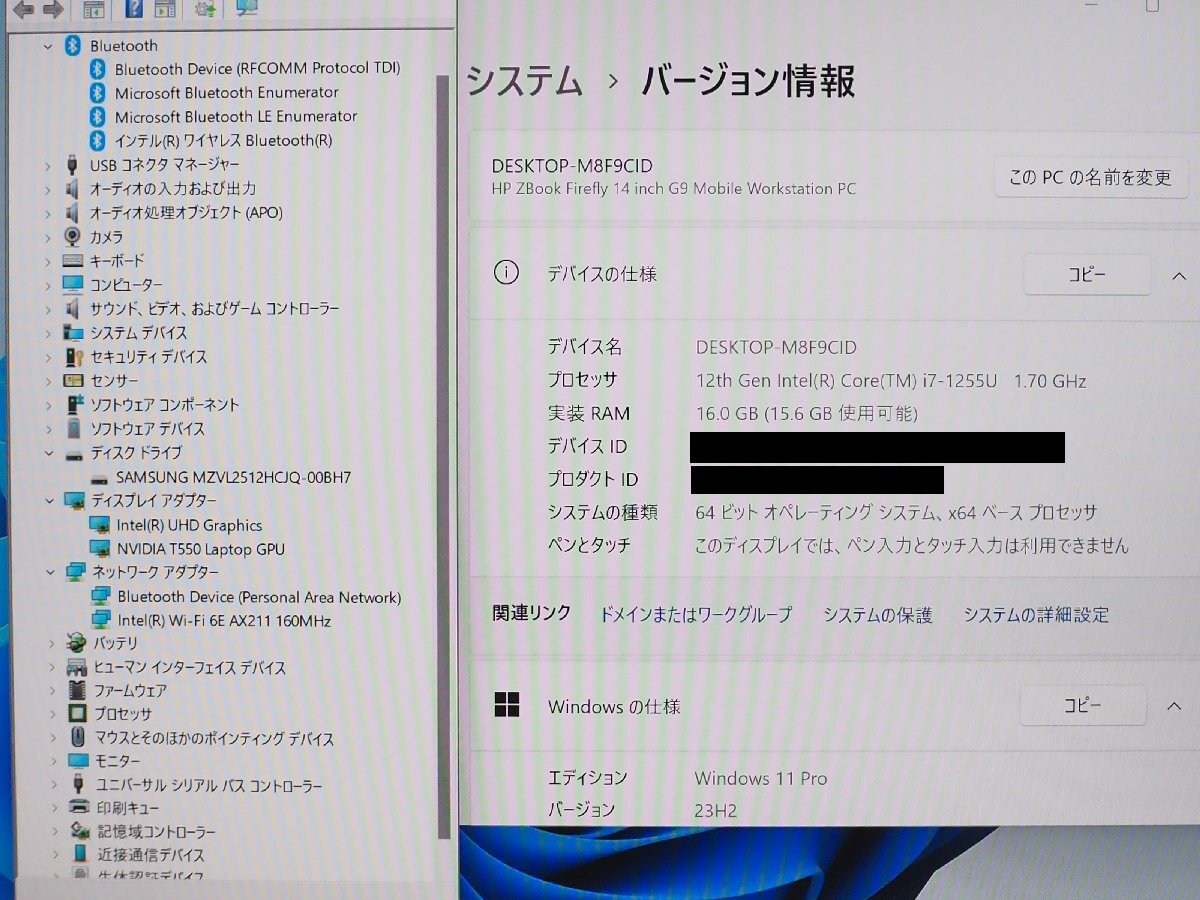The height and width of the screenshot is (900, 1200).
Task: Click コピー button in デバイスの仕様
Action: pyautogui.click(x=1087, y=274)
